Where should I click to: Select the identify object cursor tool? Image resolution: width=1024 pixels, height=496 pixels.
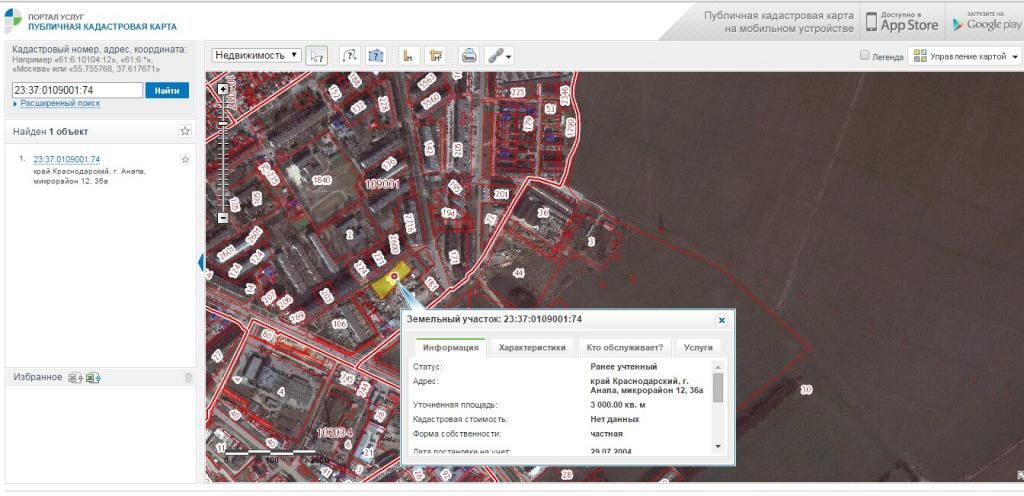(317, 56)
